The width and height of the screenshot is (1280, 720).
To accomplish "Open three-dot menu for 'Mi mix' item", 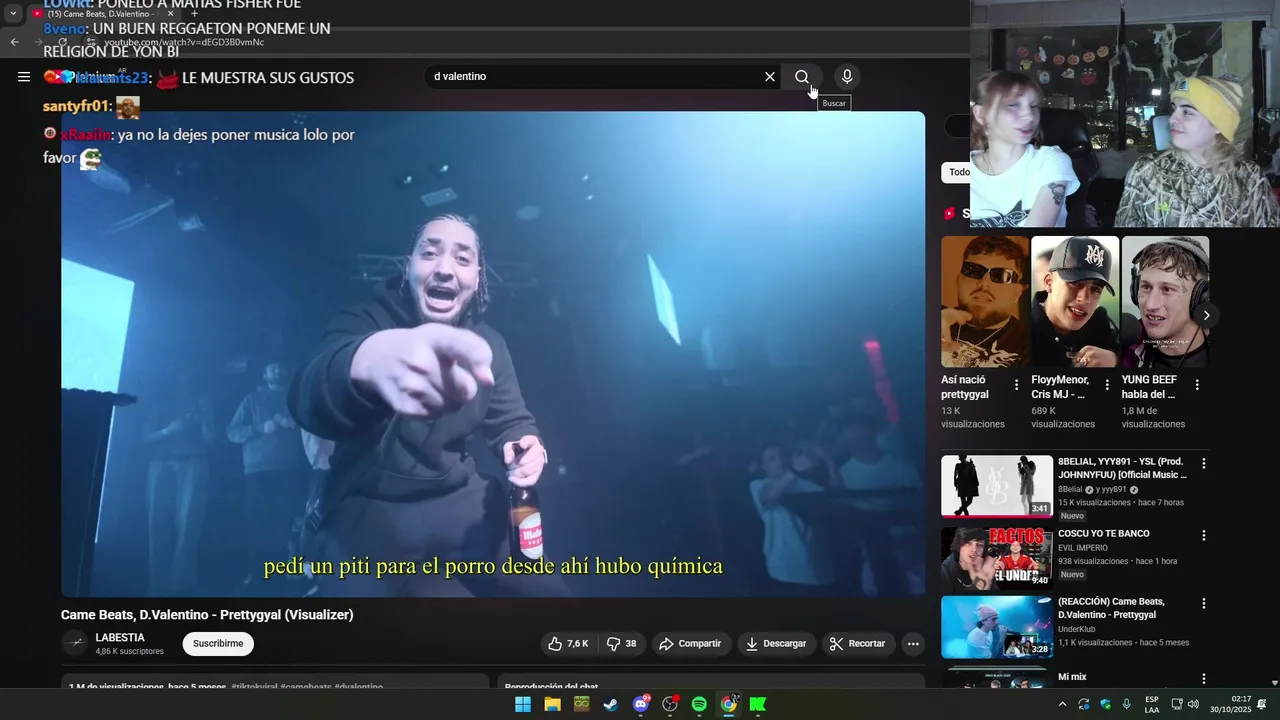I will 1204,678.
